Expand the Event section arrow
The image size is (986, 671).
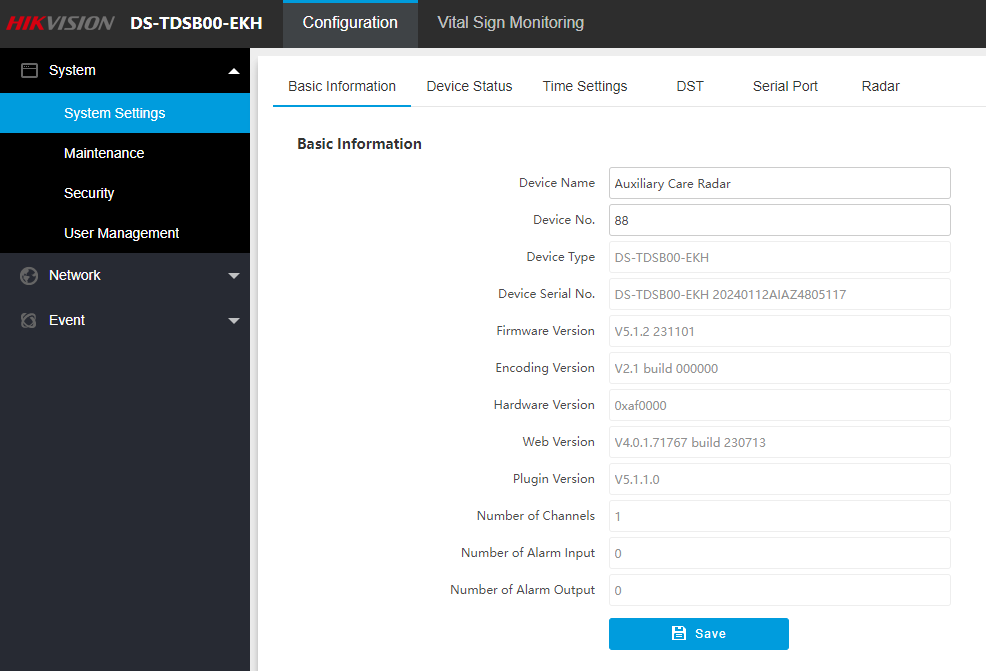pyautogui.click(x=234, y=321)
